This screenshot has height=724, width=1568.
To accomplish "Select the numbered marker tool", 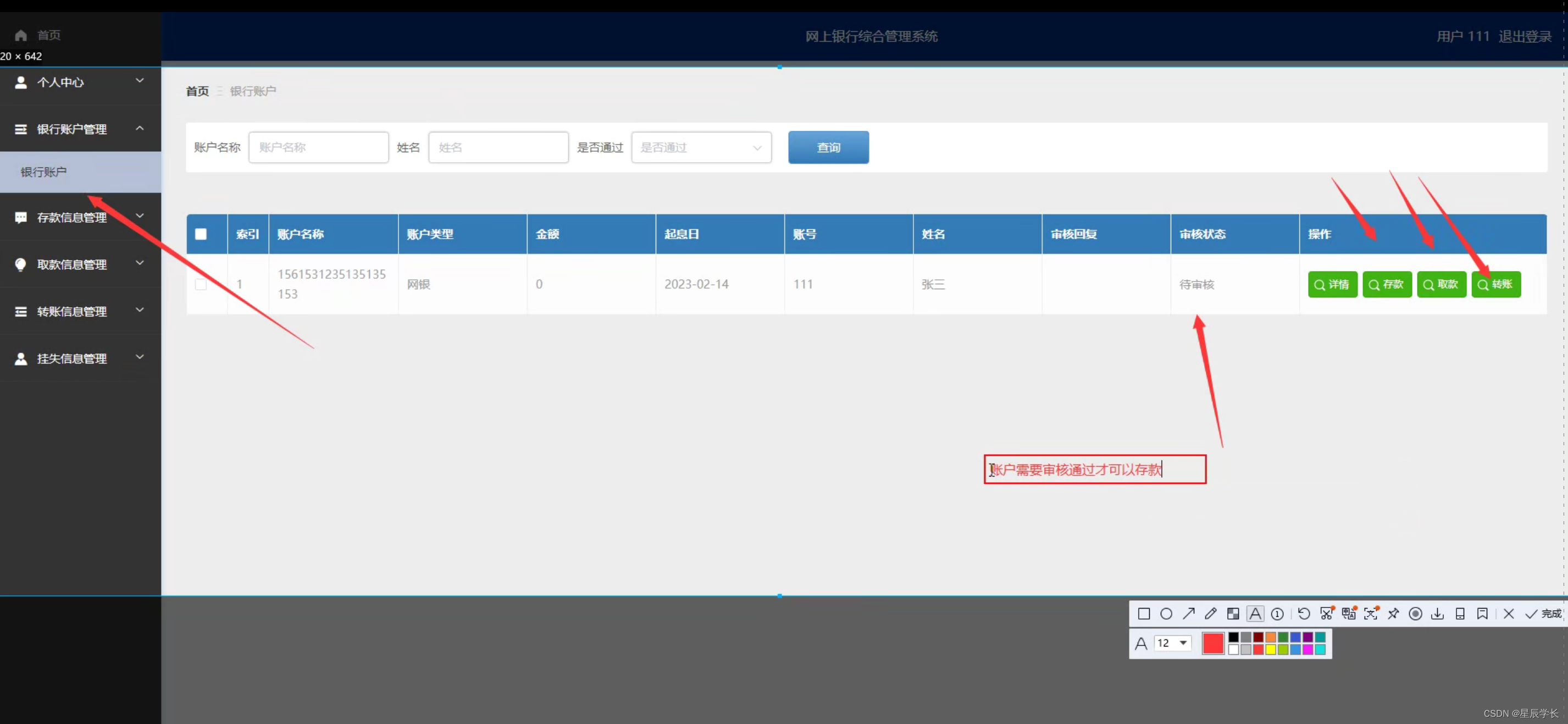I will pyautogui.click(x=1277, y=614).
